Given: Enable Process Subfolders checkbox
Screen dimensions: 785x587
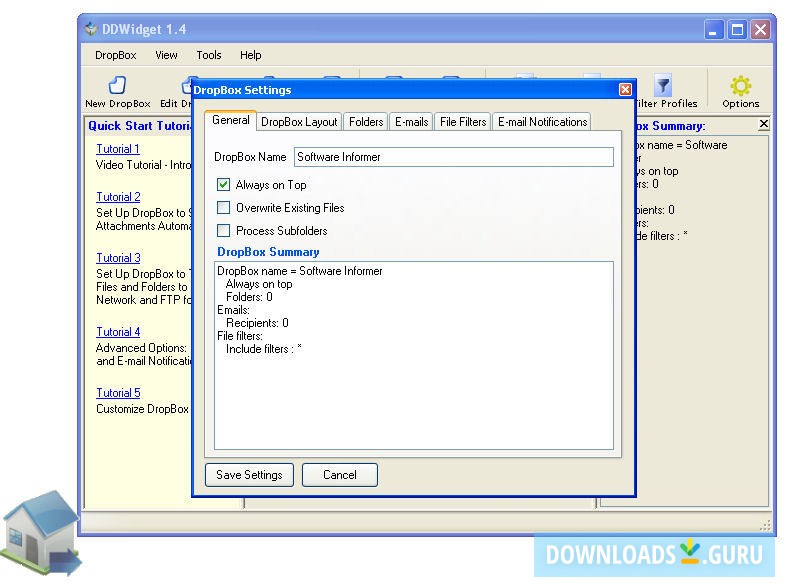Looking at the screenshot, I should click(223, 231).
